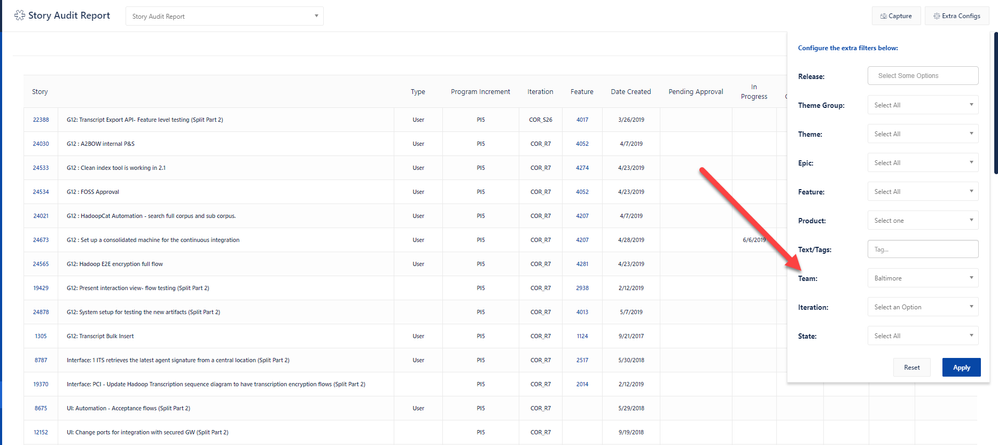Viewport: 998px width, 445px height.
Task: Open feature link 4281
Action: [x=582, y=264]
